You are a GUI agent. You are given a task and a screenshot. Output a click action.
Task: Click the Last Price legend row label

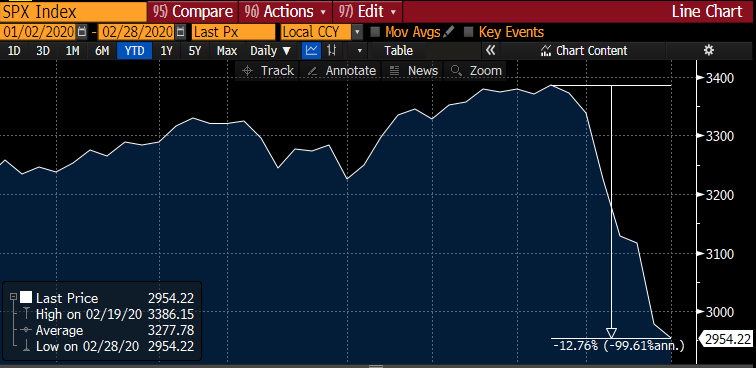(x=67, y=298)
